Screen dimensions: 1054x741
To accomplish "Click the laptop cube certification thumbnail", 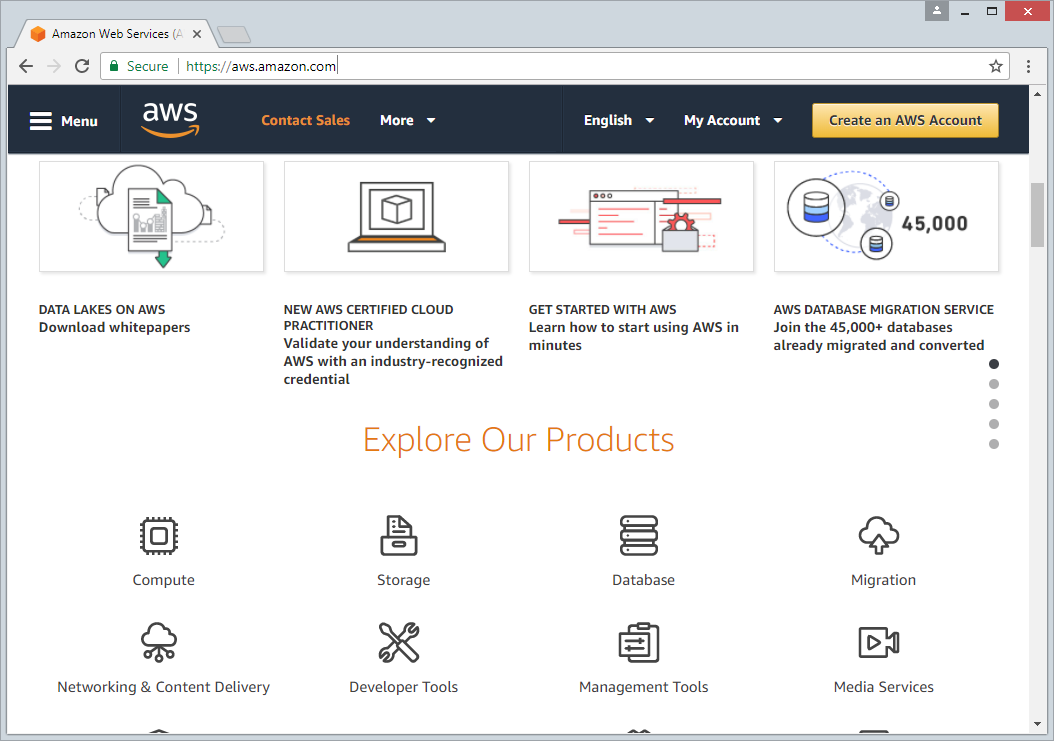I will click(397, 217).
